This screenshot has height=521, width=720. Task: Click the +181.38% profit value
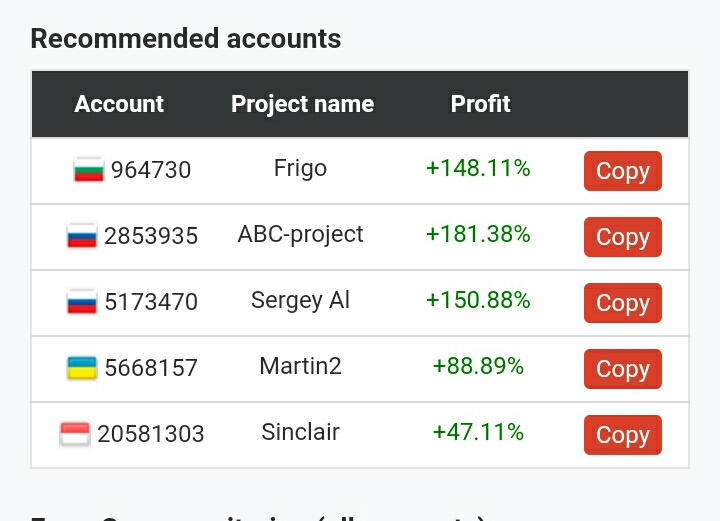(x=478, y=234)
